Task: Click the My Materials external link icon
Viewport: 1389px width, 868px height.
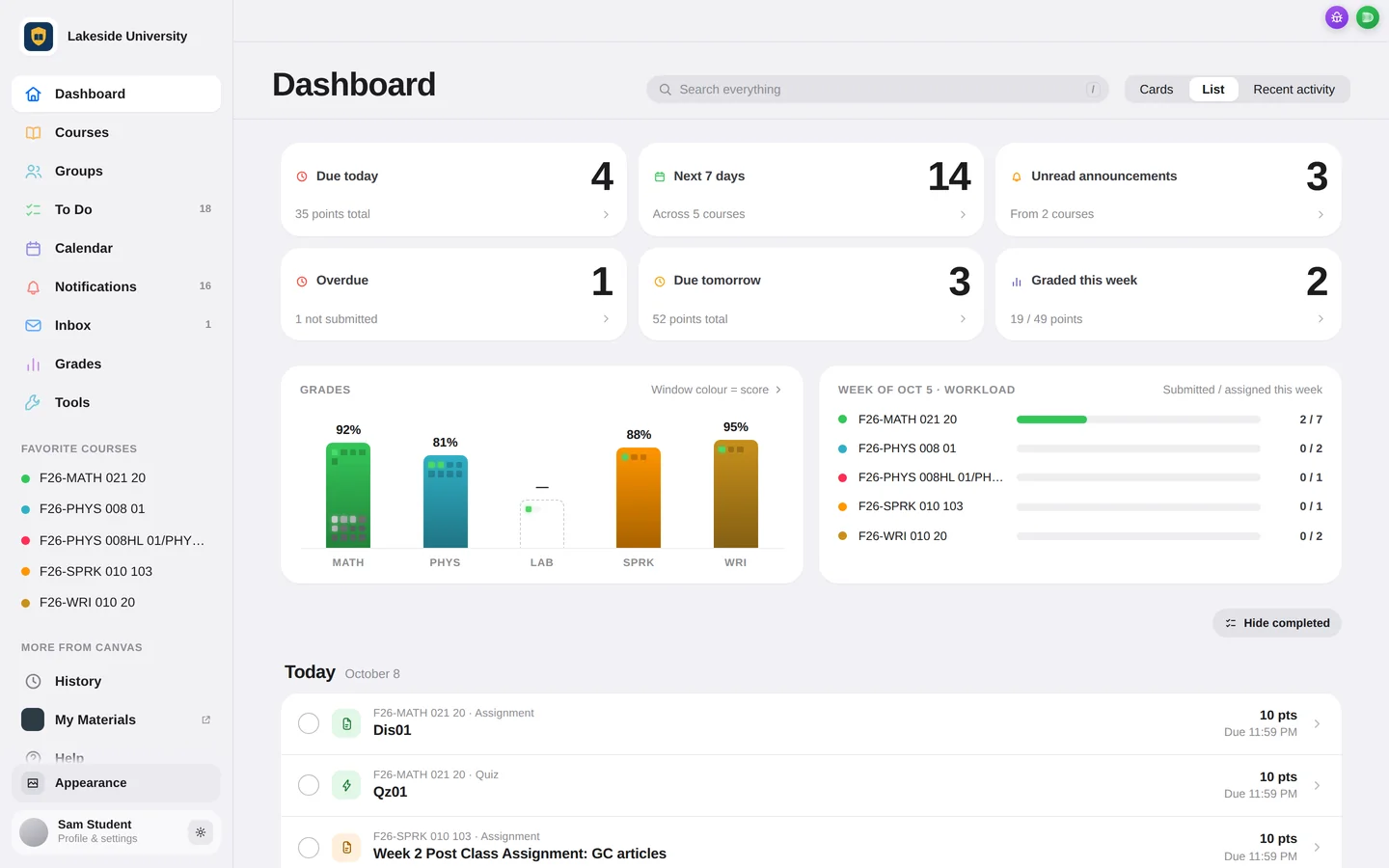Action: coord(205,719)
